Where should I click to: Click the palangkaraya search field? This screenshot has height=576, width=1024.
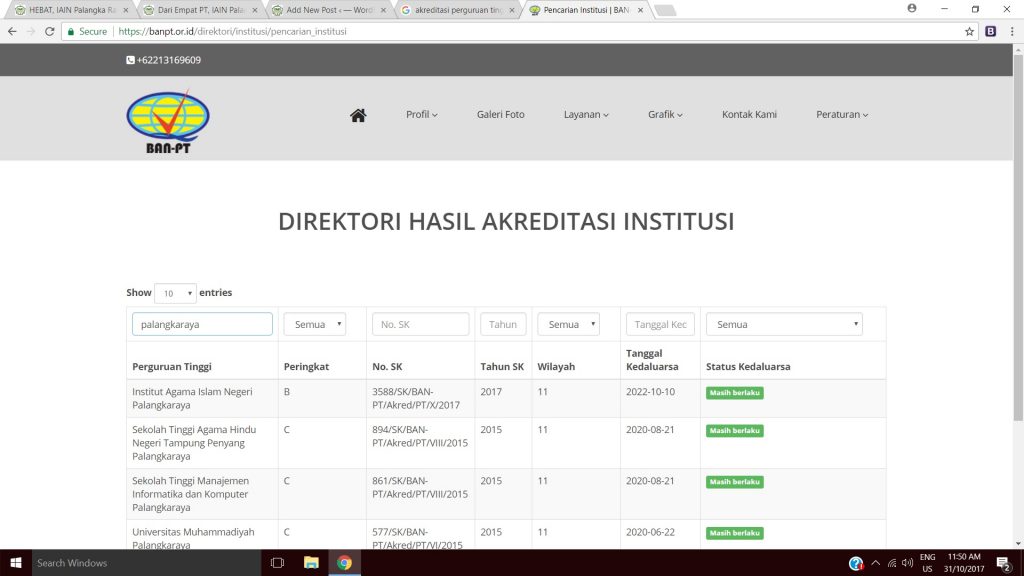(202, 324)
